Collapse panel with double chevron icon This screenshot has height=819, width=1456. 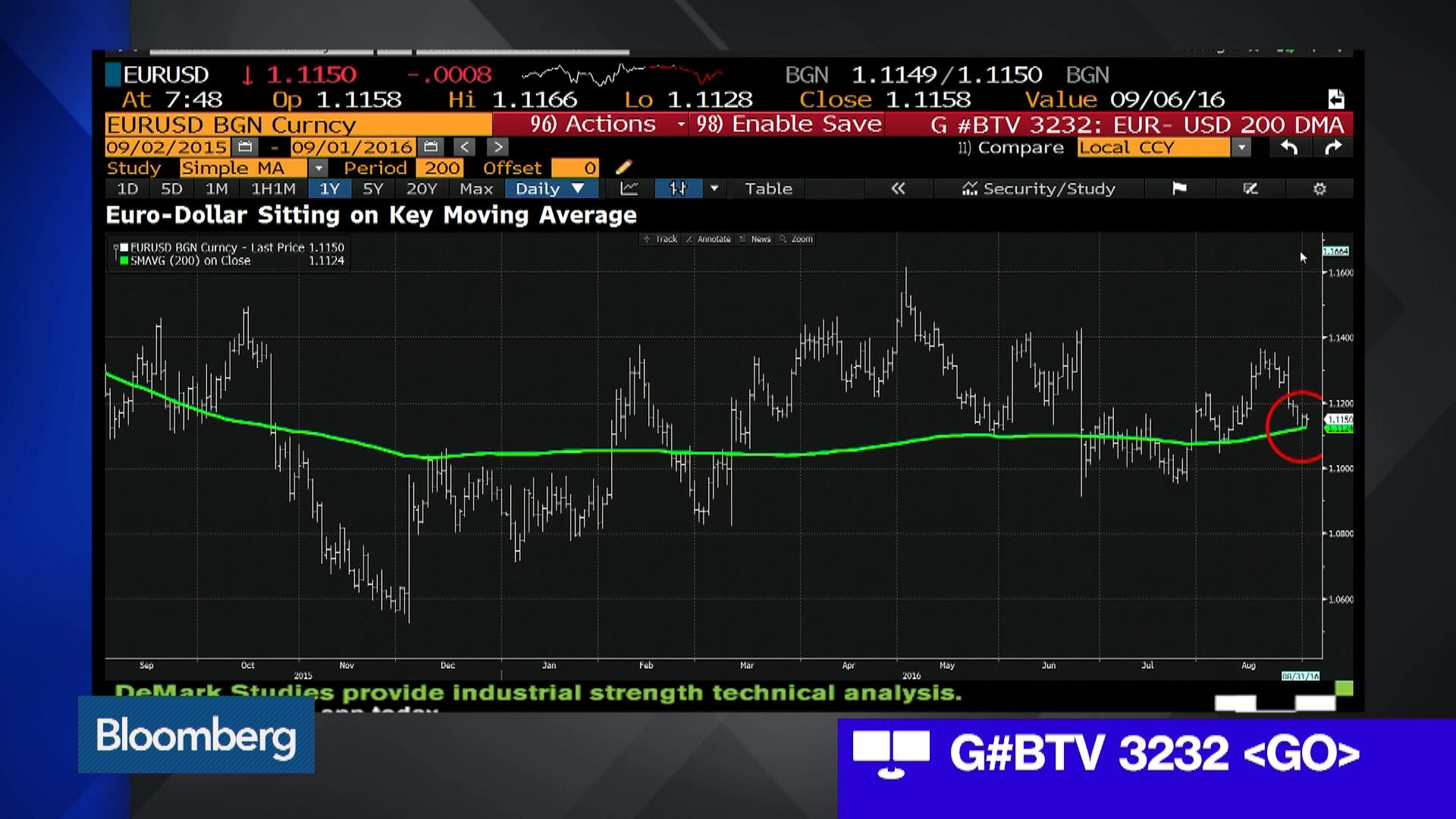click(898, 189)
